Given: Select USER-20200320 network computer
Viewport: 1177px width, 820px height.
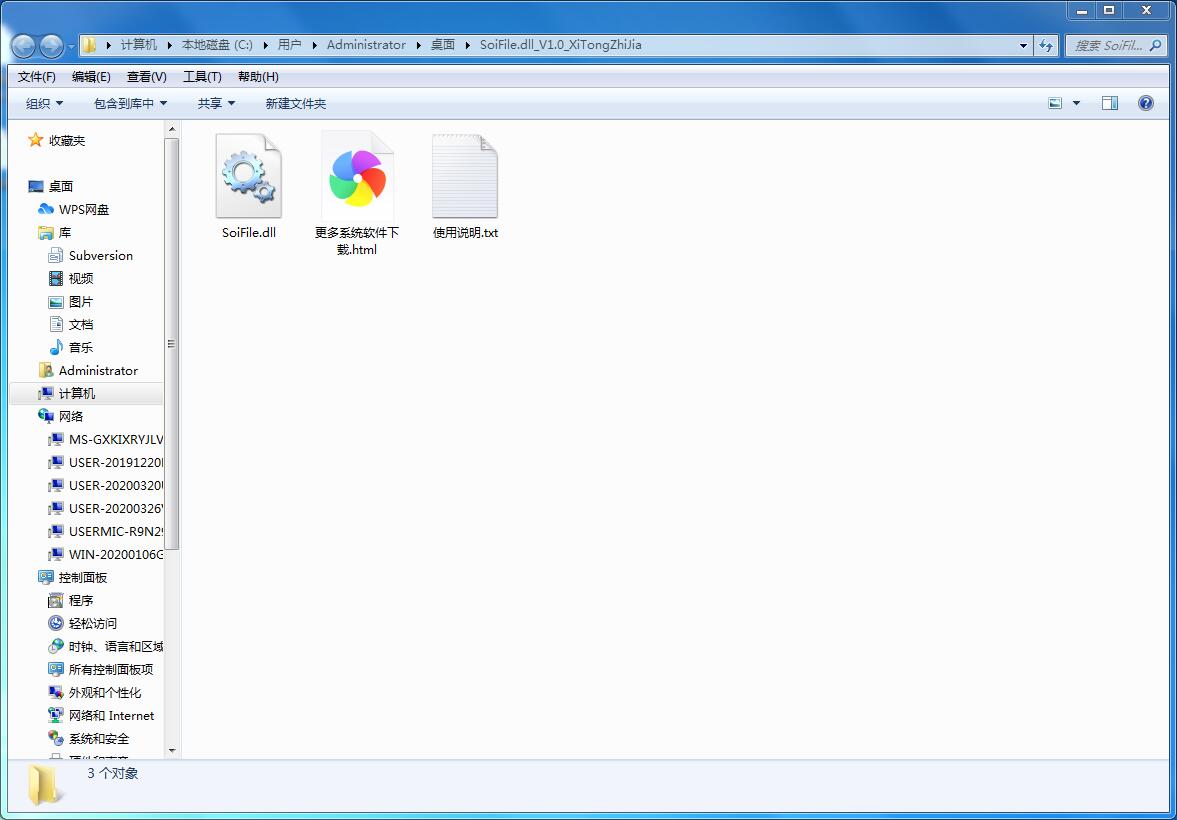Looking at the screenshot, I should 116,486.
